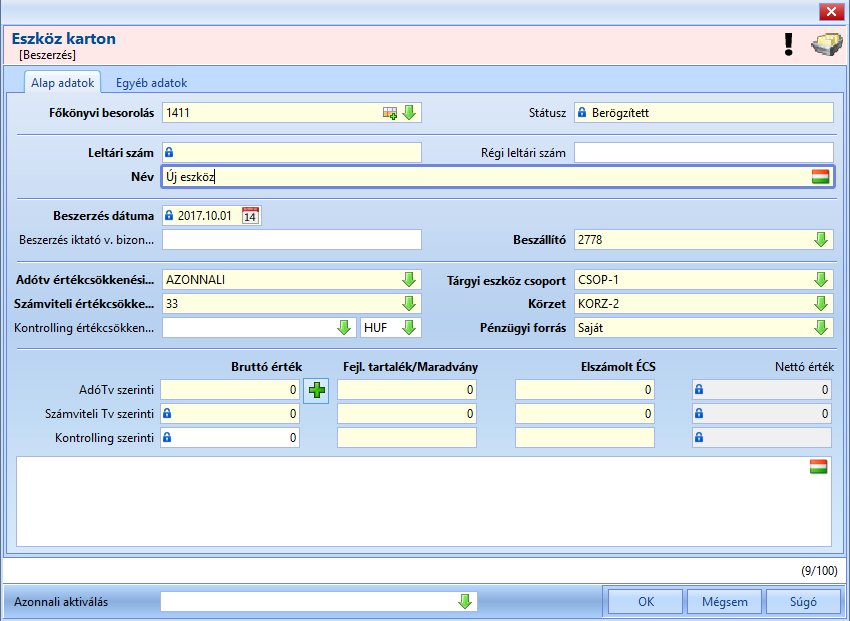850x621 pixels.
Task: Click the Nettó érték column header
Action: click(x=804, y=367)
